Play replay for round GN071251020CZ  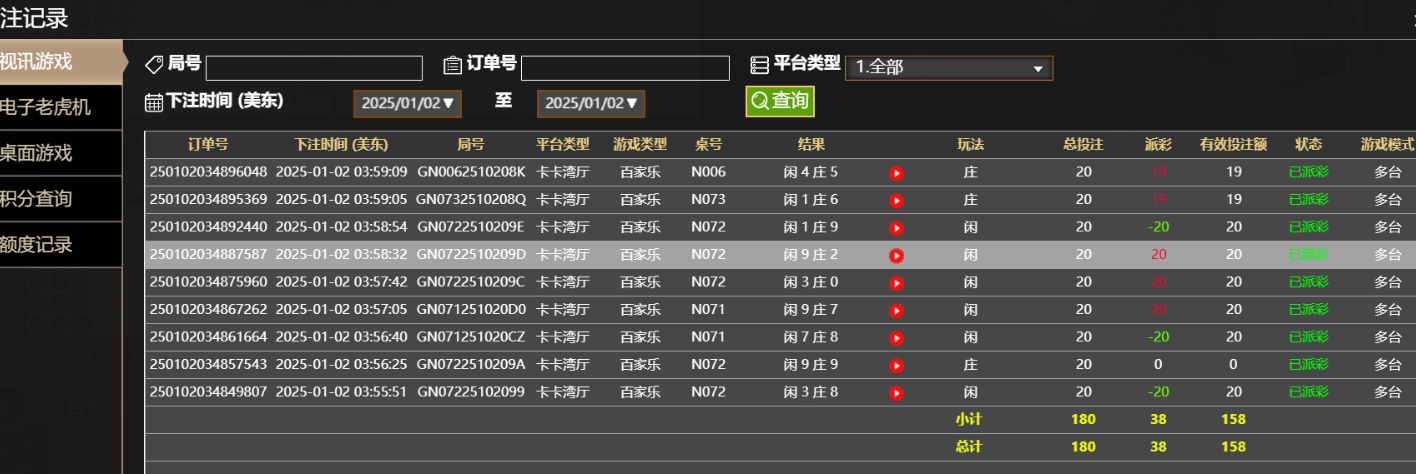[x=896, y=338]
